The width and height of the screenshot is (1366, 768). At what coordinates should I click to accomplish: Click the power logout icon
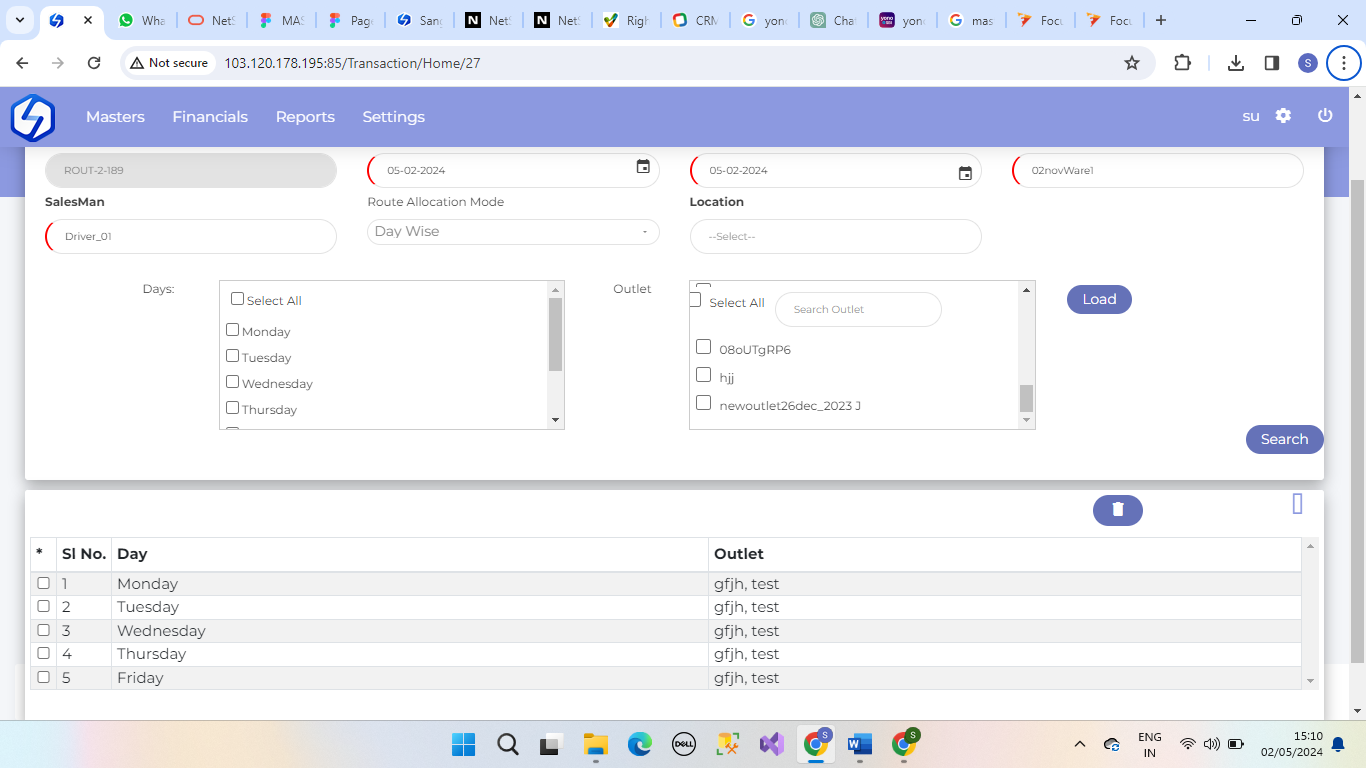[x=1325, y=116]
